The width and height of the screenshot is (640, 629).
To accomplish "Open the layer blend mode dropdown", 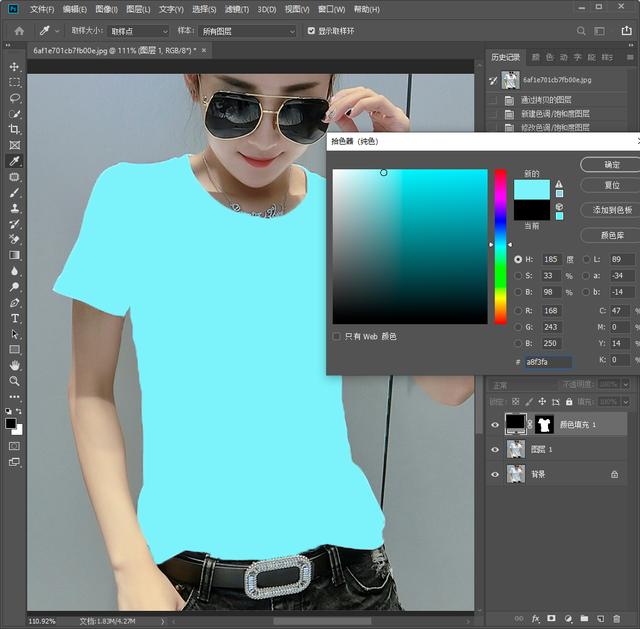I will (x=522, y=385).
